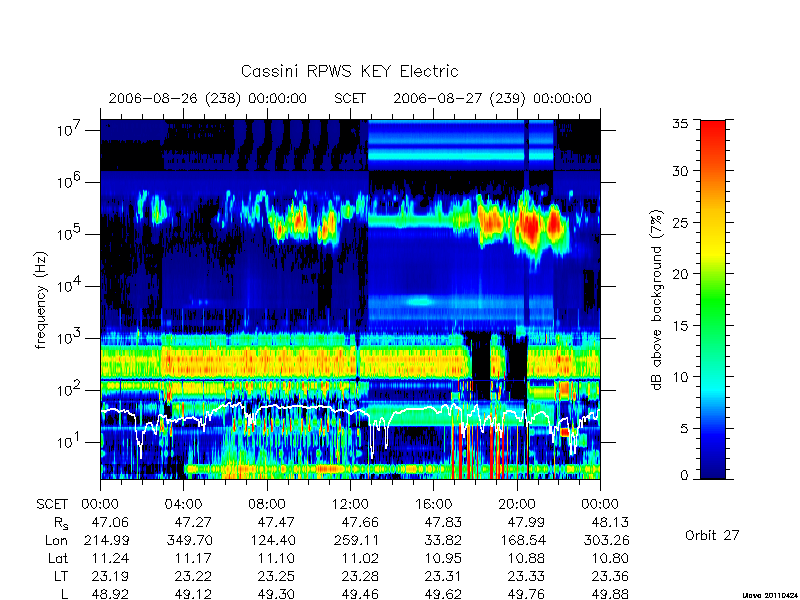Click the Lat value 10.80
Screen dimensions: 800x600
click(x=610, y=559)
